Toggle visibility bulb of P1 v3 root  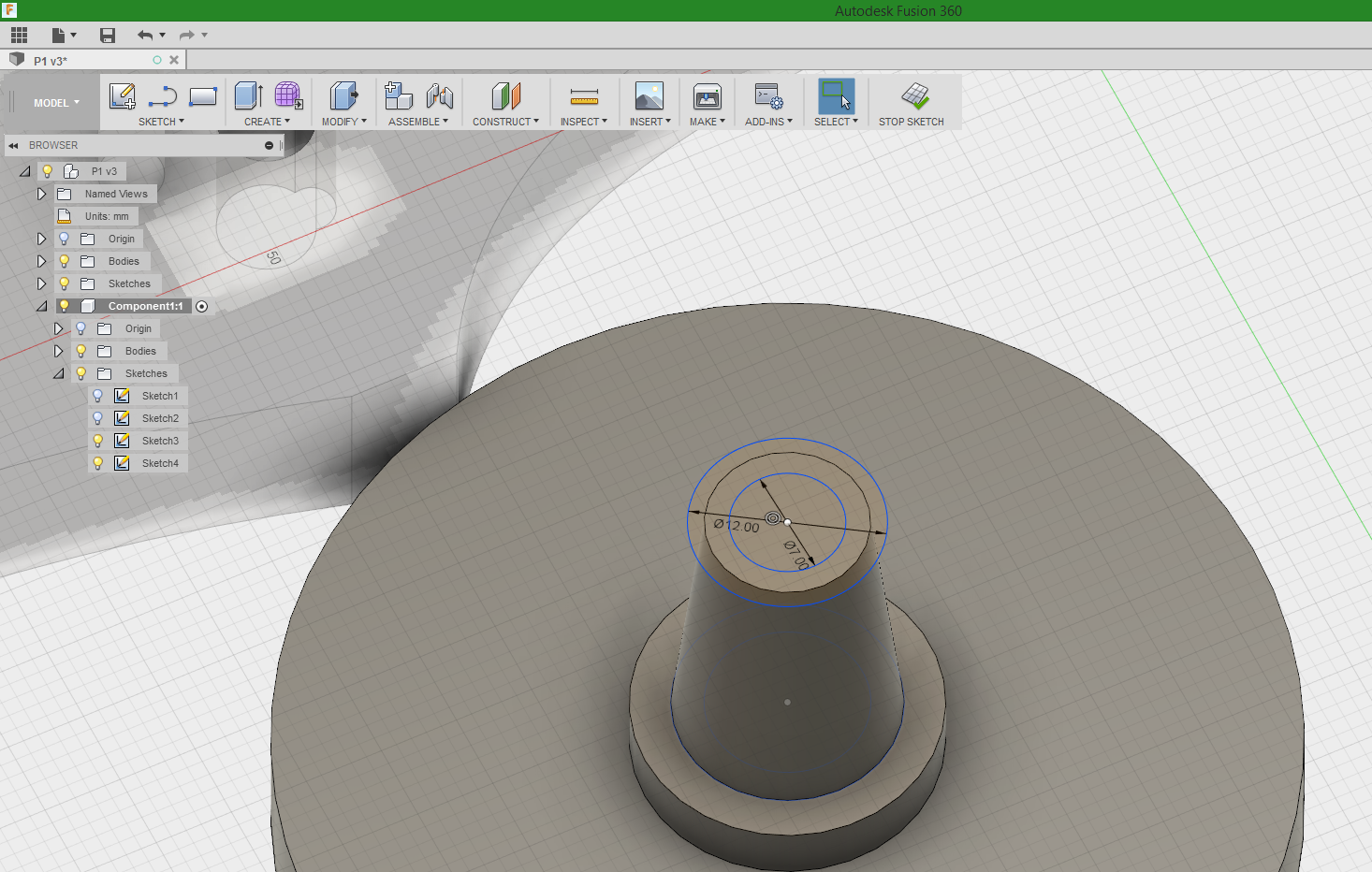(x=47, y=171)
